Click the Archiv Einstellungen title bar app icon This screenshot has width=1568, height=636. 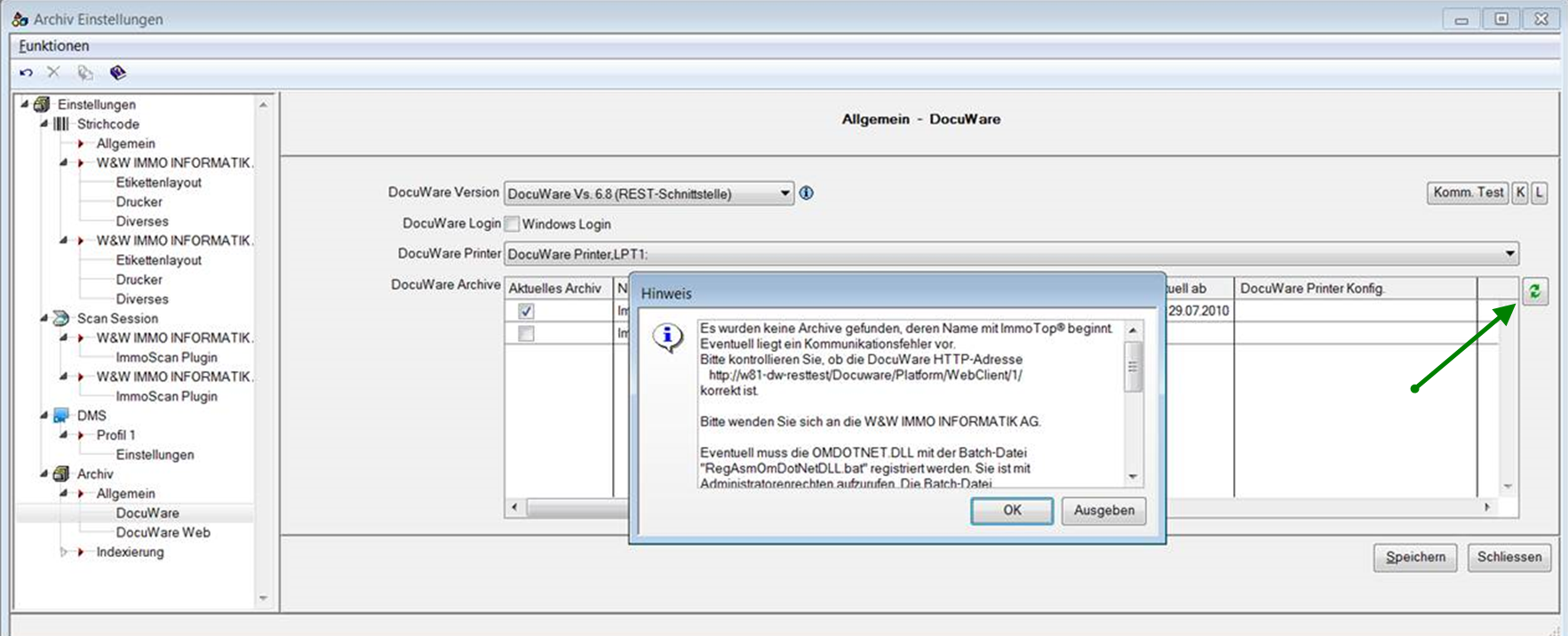(20, 19)
